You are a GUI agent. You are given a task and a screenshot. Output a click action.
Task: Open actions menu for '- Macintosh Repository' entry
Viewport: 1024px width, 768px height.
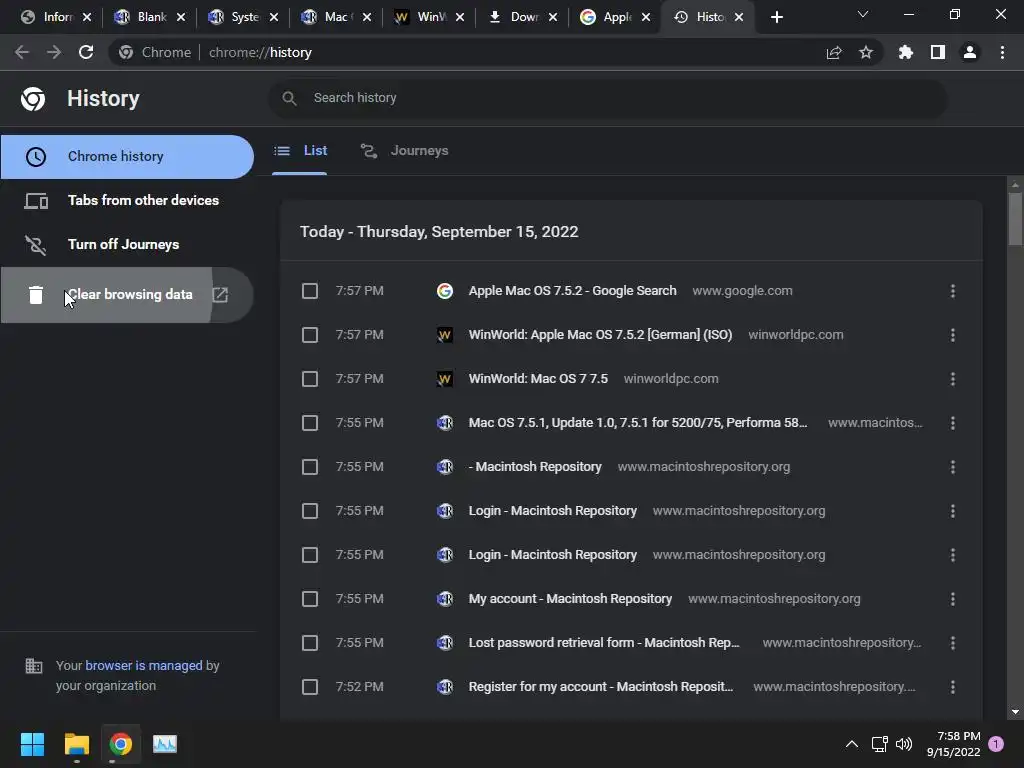pyautogui.click(x=953, y=467)
